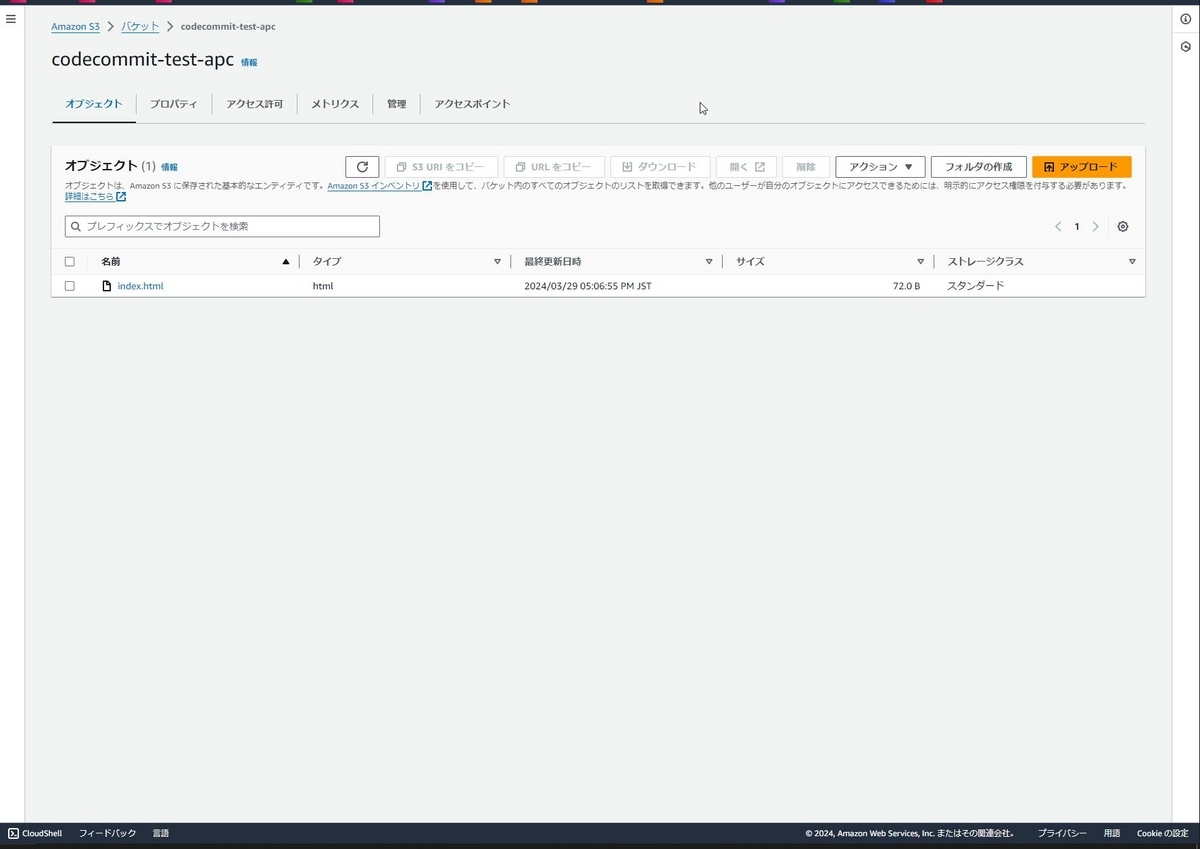Screen dimensions: 1200x849
Task: Launch CloudShell from the status bar
Action: coord(35,832)
